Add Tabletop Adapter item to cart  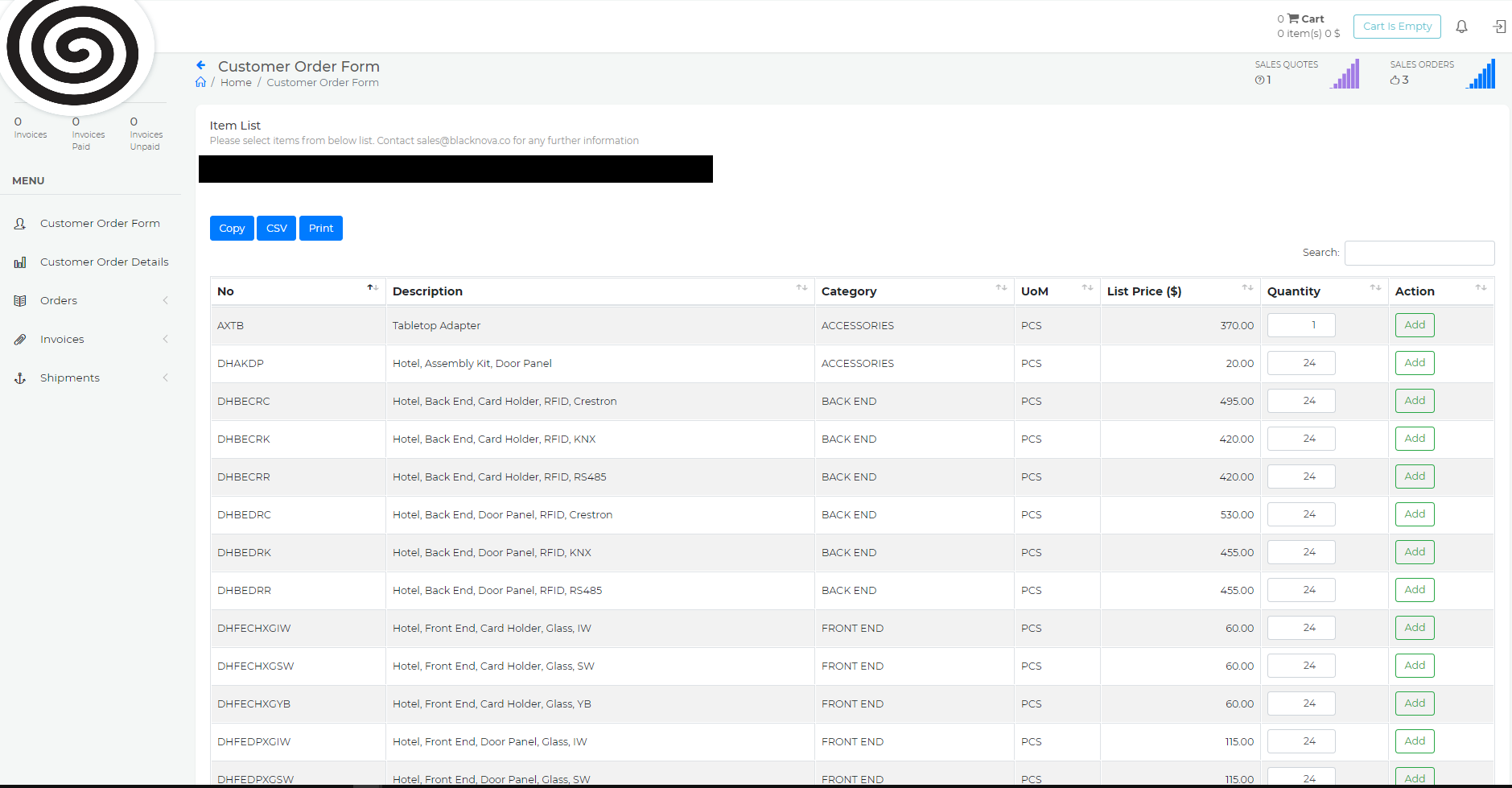pyautogui.click(x=1414, y=325)
